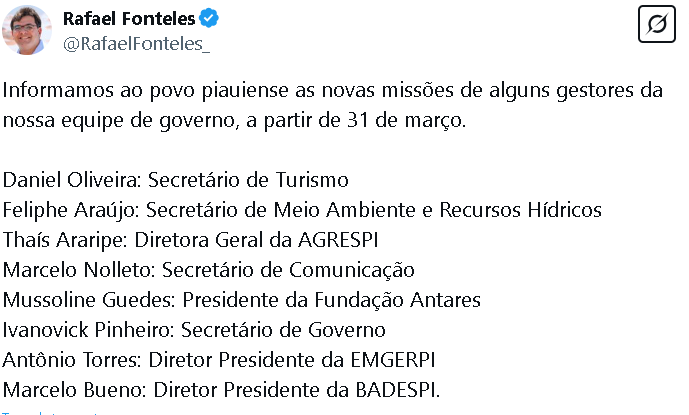Click the name Thaís Araripe
Image resolution: width=689 pixels, height=415 pixels.
point(62,241)
